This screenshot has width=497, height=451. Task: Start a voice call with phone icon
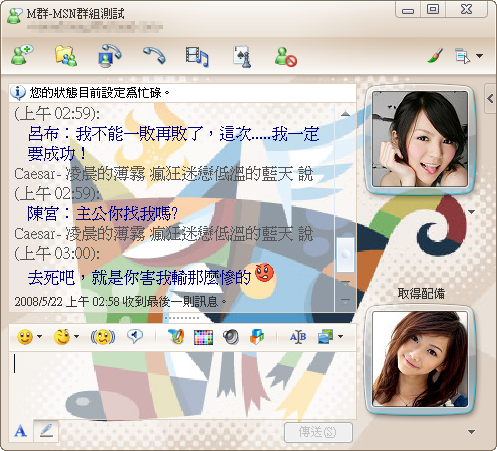(154, 55)
